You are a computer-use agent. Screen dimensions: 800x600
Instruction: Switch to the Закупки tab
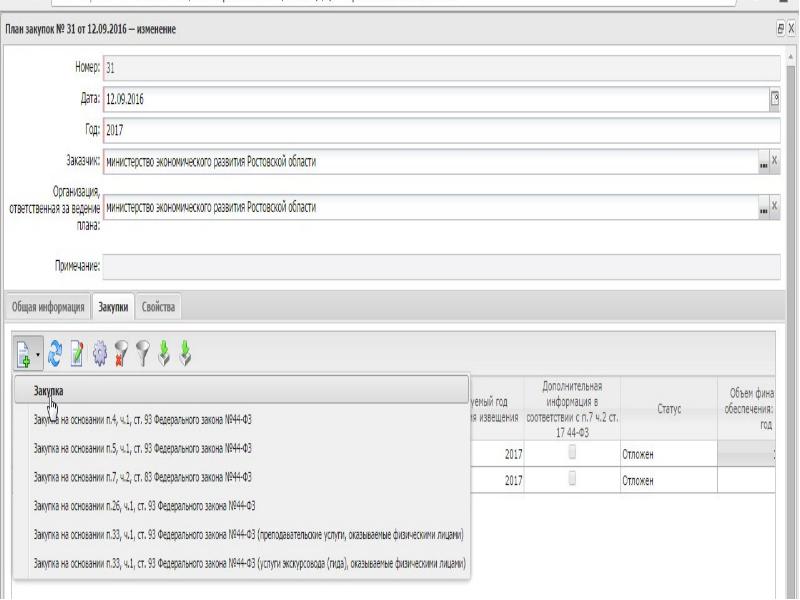113,307
